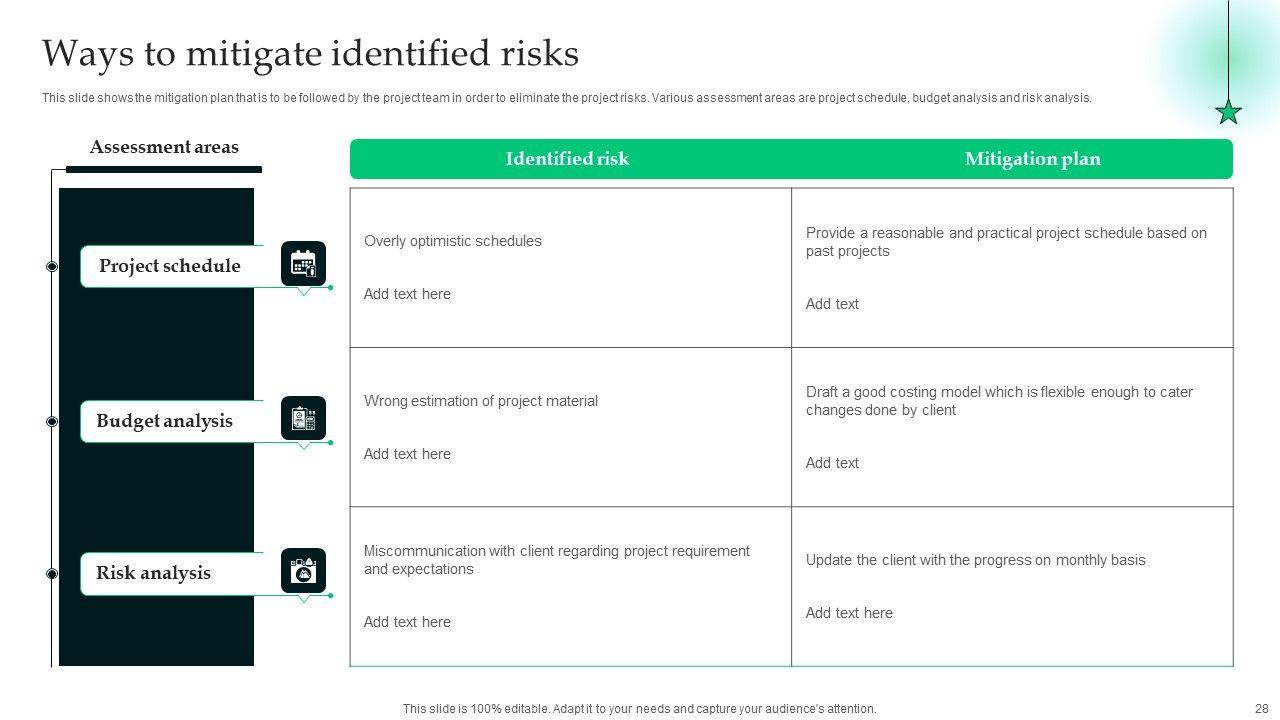Select the Project schedule timeline bullet
This screenshot has height=720, width=1280.
pyautogui.click(x=52, y=266)
